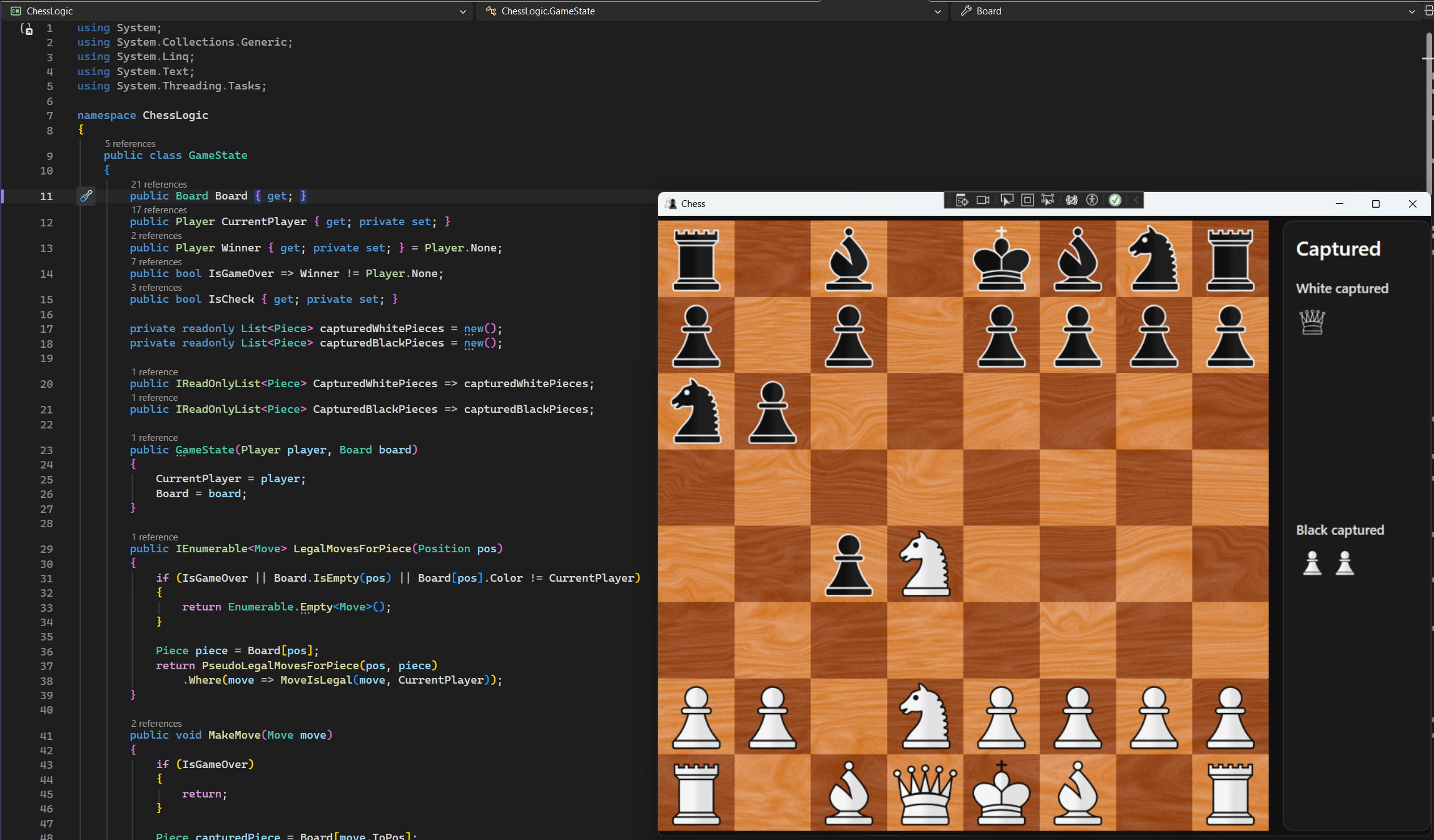Select the black king piece
The height and width of the screenshot is (840, 1434).
(x=1001, y=259)
